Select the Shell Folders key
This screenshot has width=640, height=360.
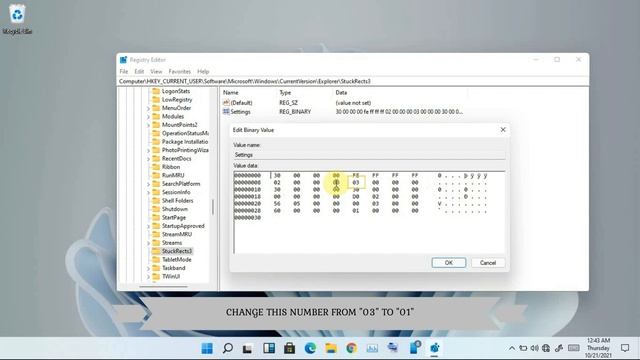pyautogui.click(x=177, y=201)
